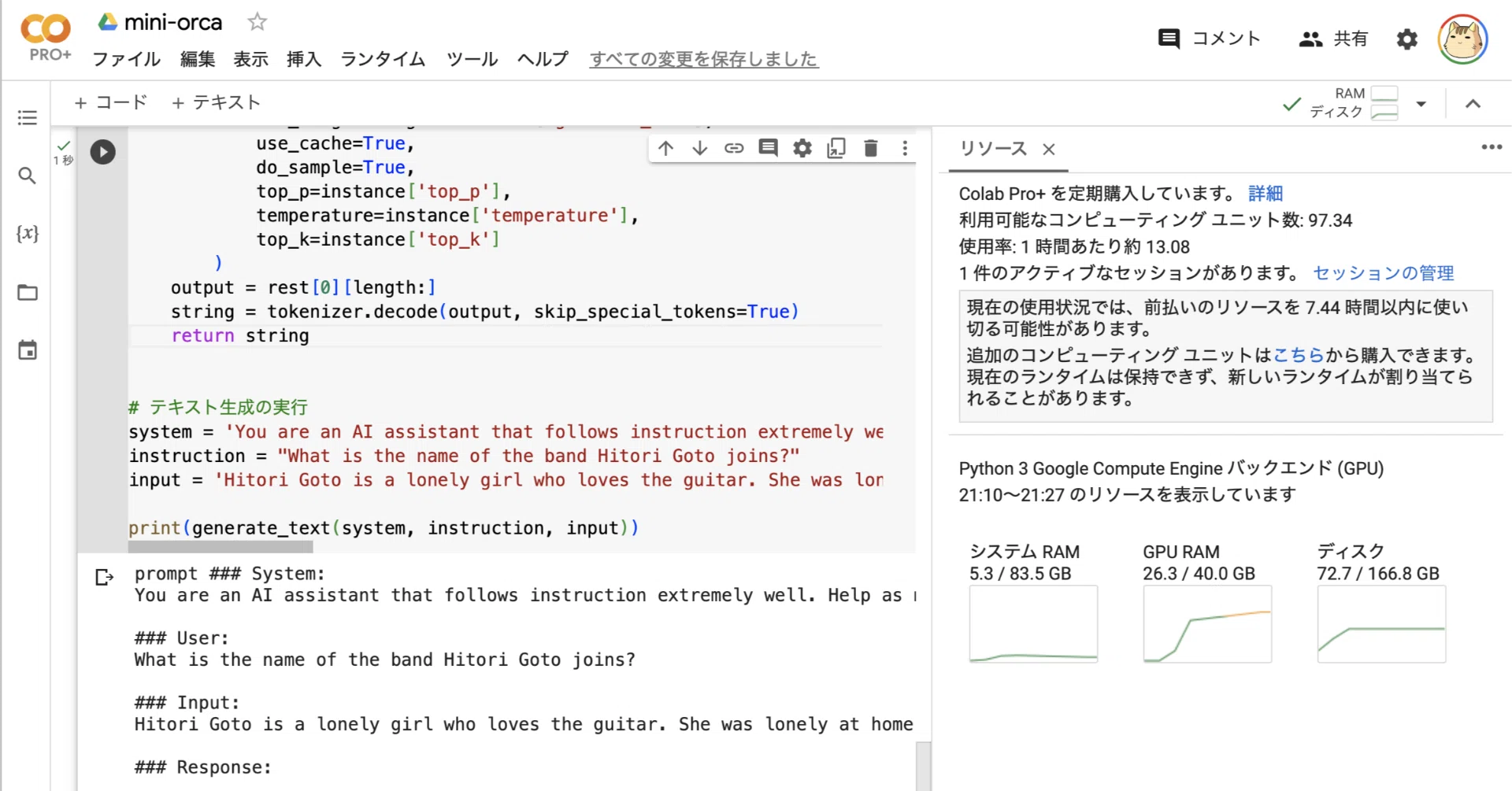Open the コメント panel
The width and height of the screenshot is (1512, 791).
tap(1209, 39)
